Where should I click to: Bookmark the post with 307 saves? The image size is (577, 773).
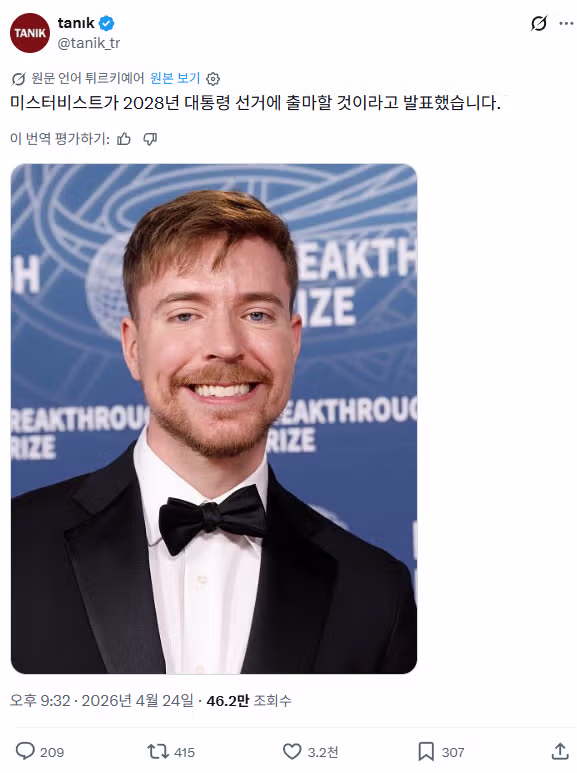(426, 751)
